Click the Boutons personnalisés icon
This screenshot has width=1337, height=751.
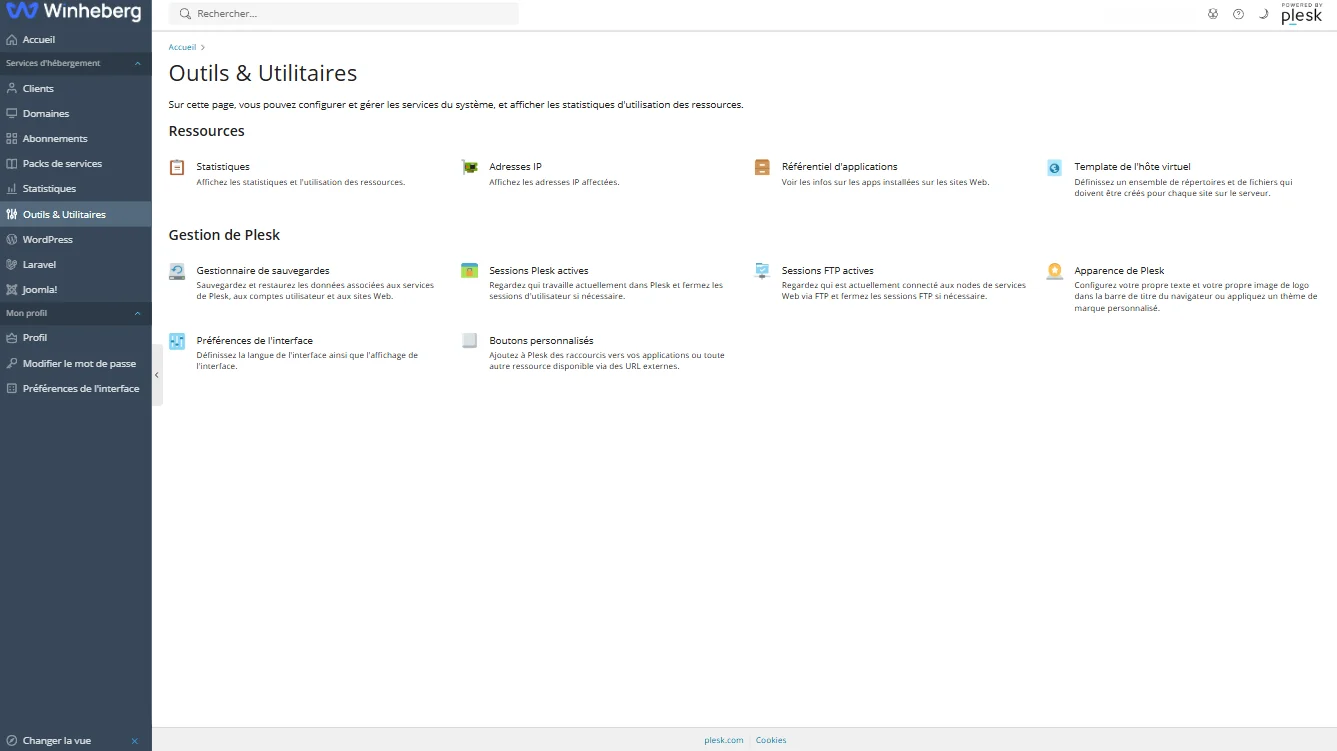[469, 341]
